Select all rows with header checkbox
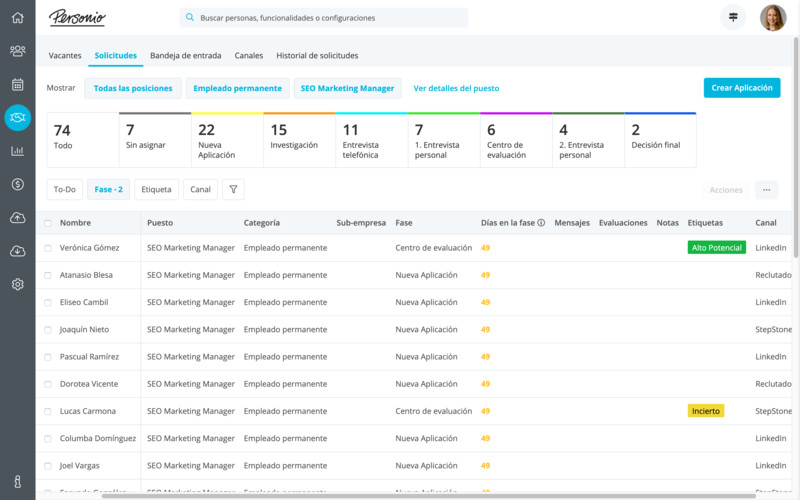800x500 pixels. tap(47, 223)
